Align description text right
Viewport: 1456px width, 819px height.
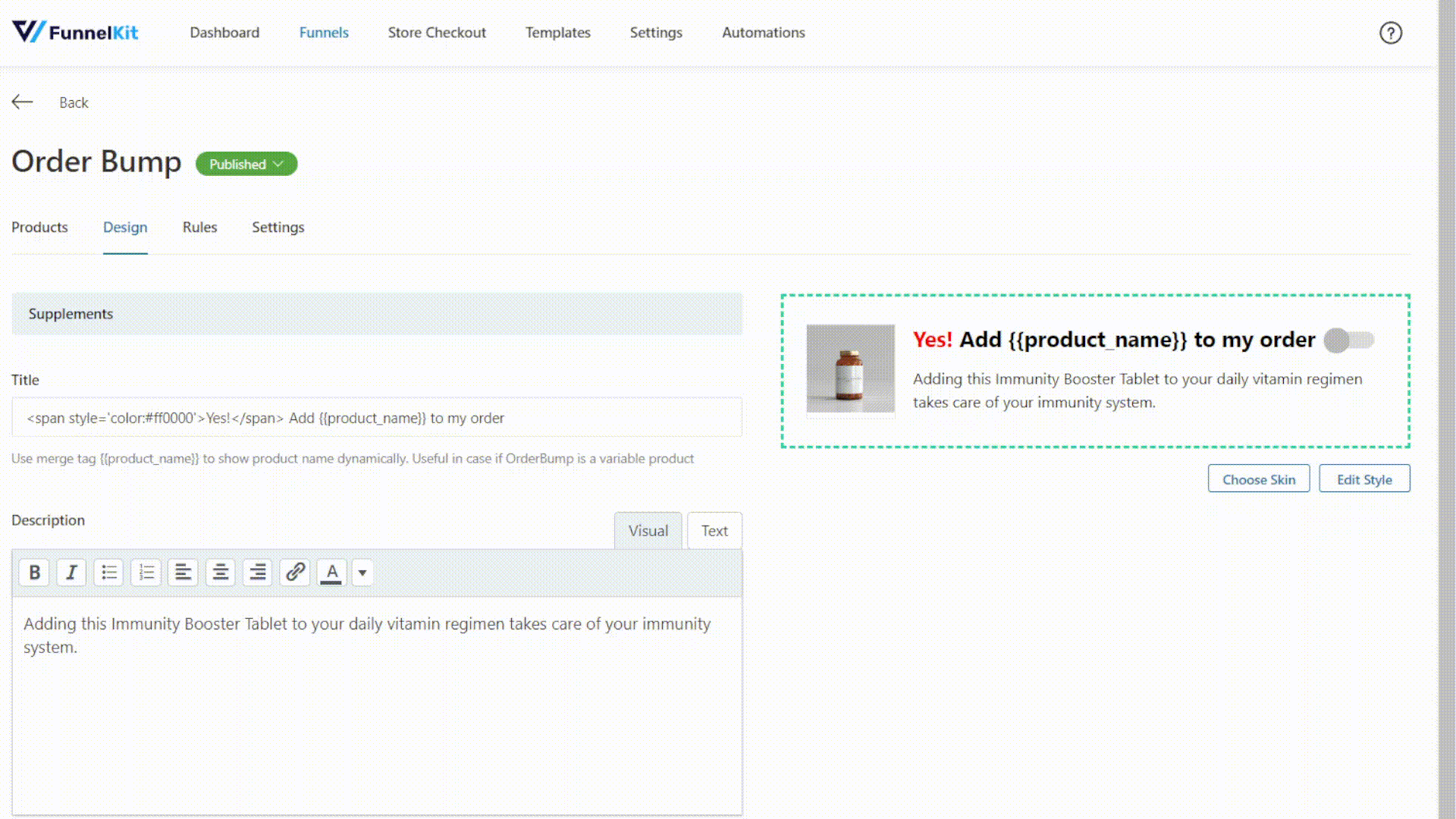tap(258, 573)
